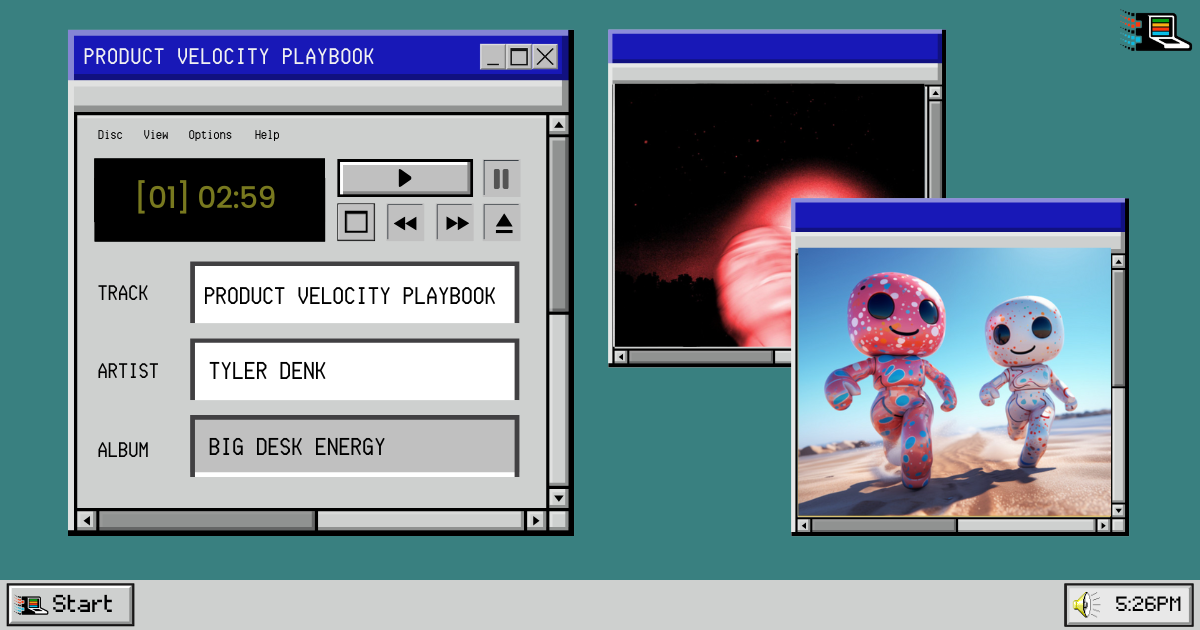The width and height of the screenshot is (1200, 630).
Task: Open the computer desktop icon at top right
Action: pyautogui.click(x=1156, y=30)
